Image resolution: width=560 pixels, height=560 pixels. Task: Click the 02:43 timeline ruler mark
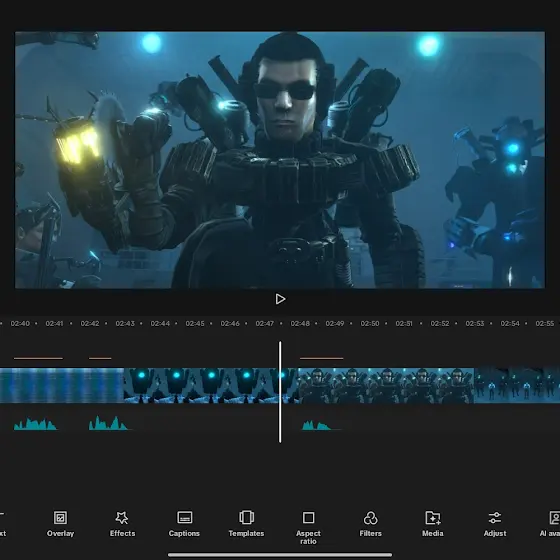point(125,324)
